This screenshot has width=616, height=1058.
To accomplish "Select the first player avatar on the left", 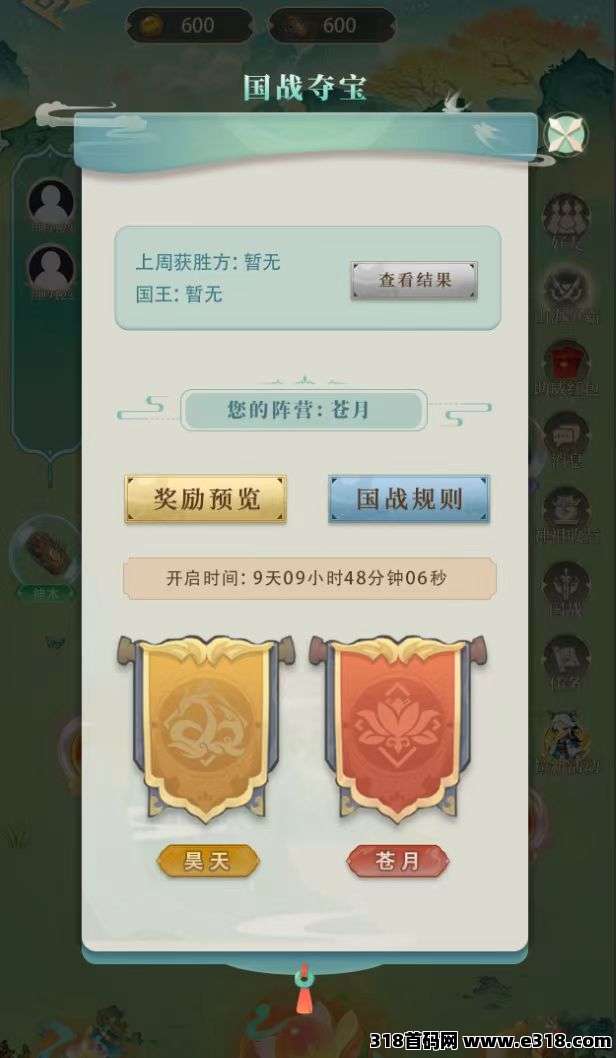I will point(51,201).
